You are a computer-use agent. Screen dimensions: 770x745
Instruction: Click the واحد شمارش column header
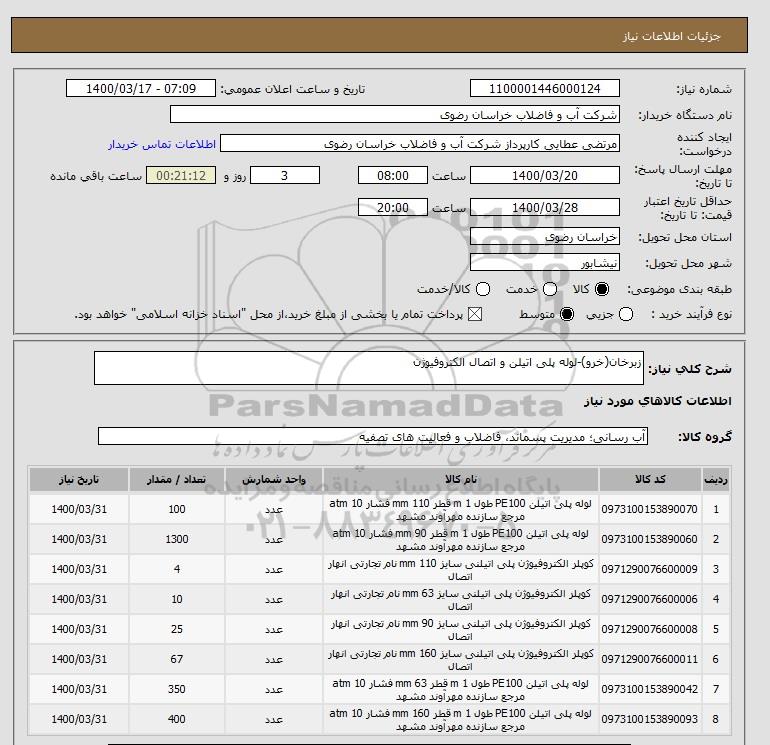click(274, 479)
